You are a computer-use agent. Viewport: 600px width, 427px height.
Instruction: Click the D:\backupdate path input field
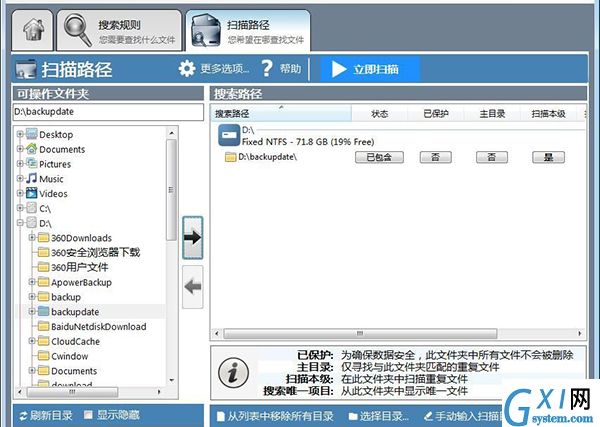click(108, 112)
